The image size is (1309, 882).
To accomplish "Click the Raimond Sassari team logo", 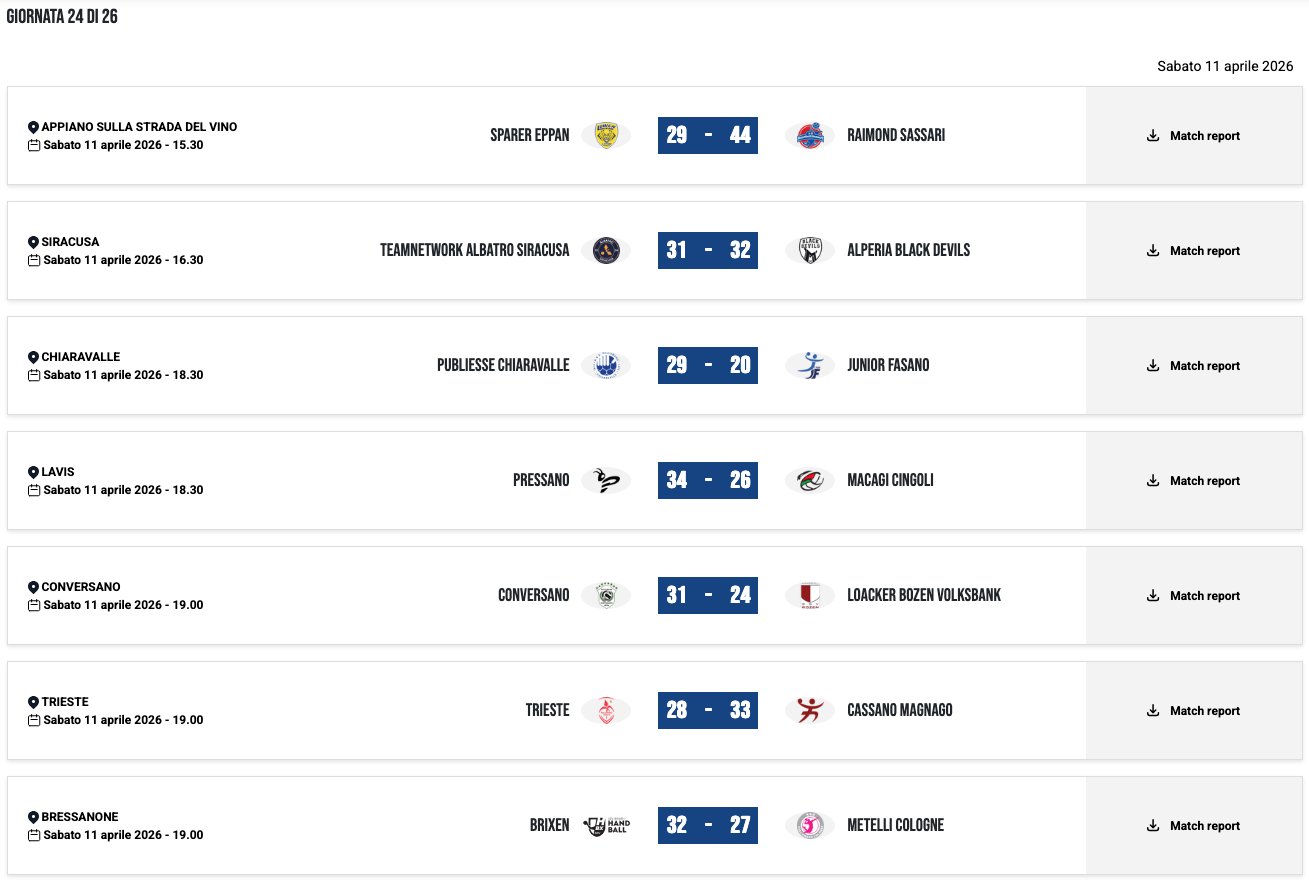I will point(810,135).
